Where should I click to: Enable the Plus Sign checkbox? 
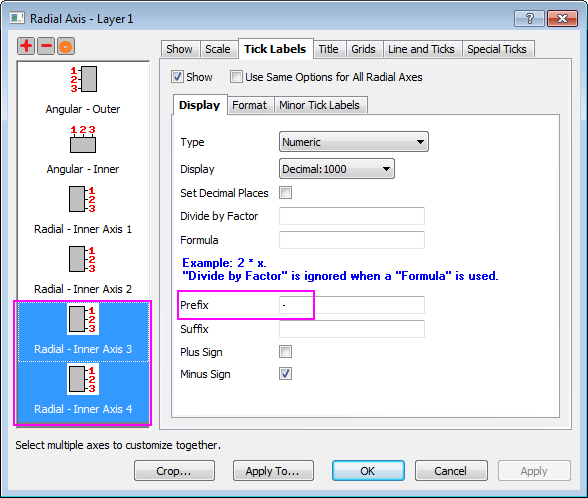285,352
